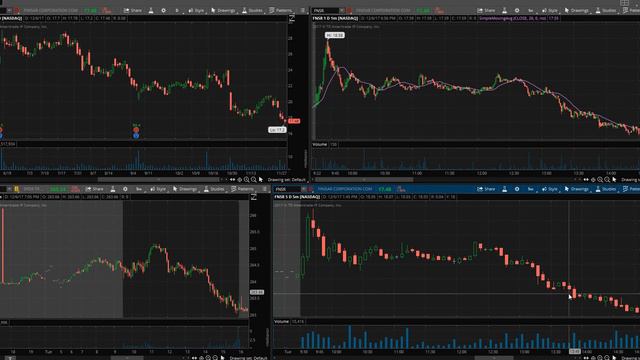Select pointer cursor tool below top-left chart
The height and width of the screenshot is (360, 640).
click(261, 180)
